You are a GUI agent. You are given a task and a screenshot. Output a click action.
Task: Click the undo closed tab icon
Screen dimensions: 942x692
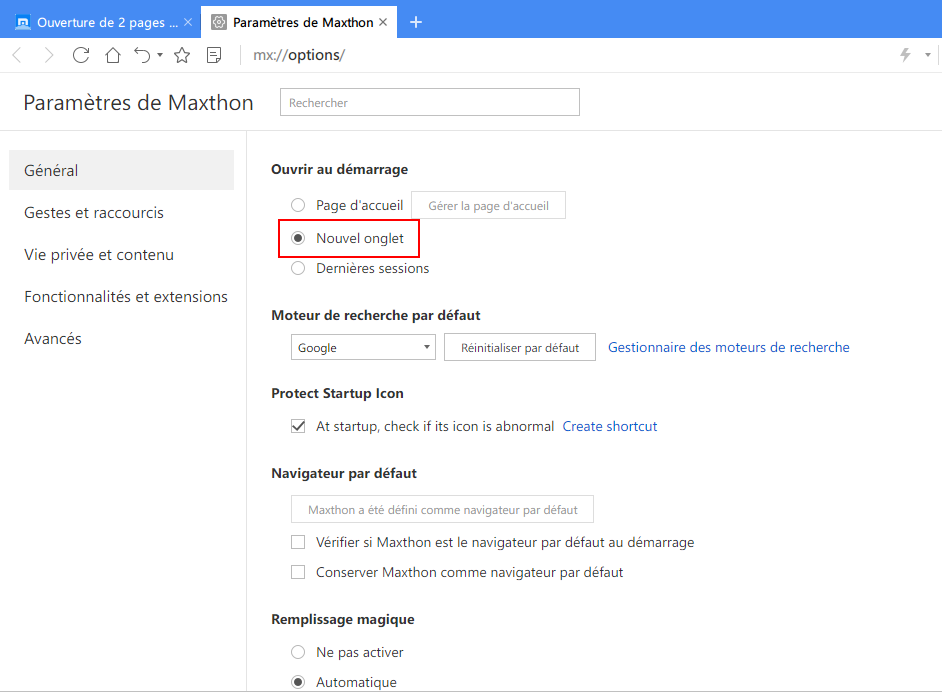coord(142,55)
